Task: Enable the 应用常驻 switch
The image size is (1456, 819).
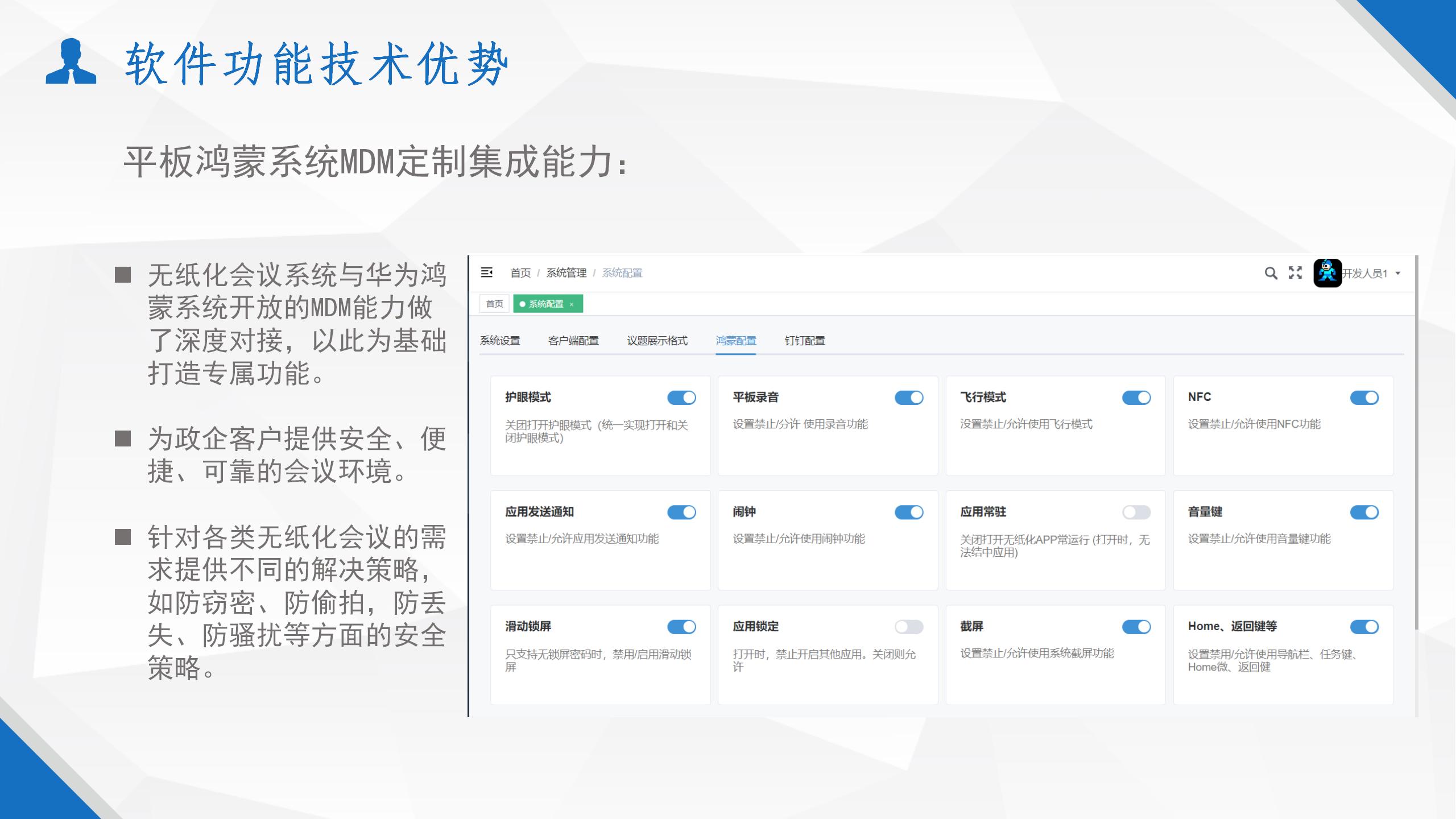Action: click(1136, 512)
